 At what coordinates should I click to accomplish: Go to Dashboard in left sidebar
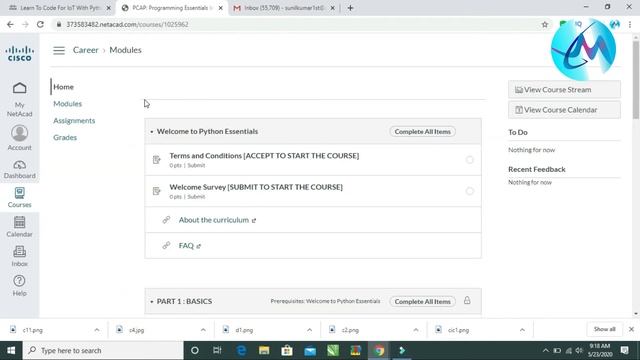point(20,169)
